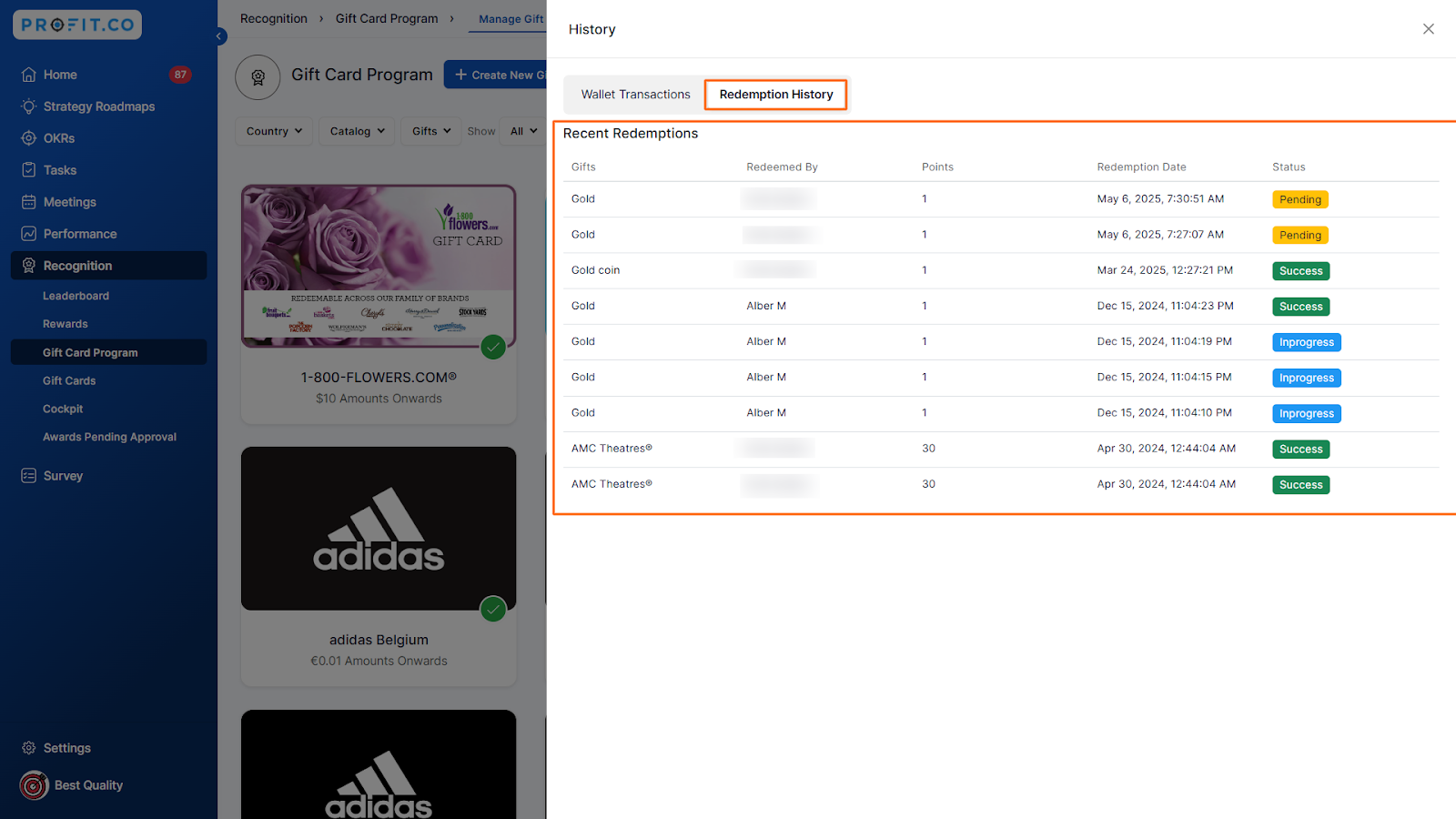
Task: Open Leaderboard under Recognition
Action: pos(76,296)
